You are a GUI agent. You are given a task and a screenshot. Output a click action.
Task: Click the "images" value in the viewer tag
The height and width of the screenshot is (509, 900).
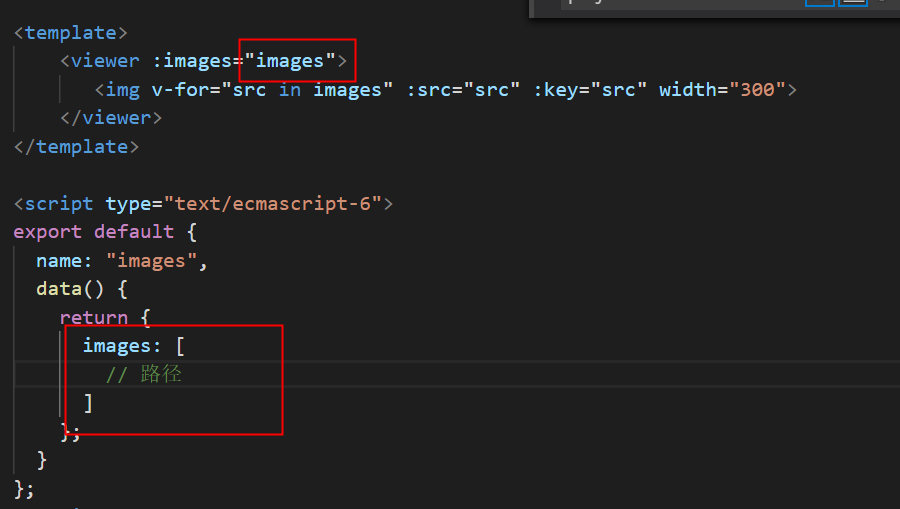[290, 61]
